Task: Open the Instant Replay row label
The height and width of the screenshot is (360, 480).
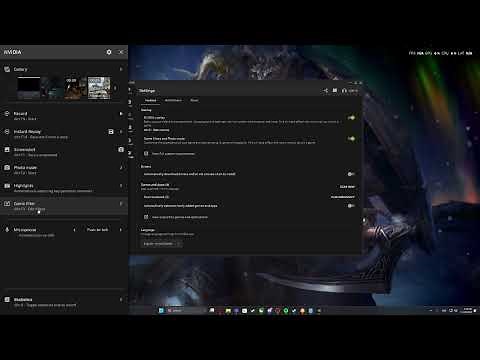Action: pos(27,132)
